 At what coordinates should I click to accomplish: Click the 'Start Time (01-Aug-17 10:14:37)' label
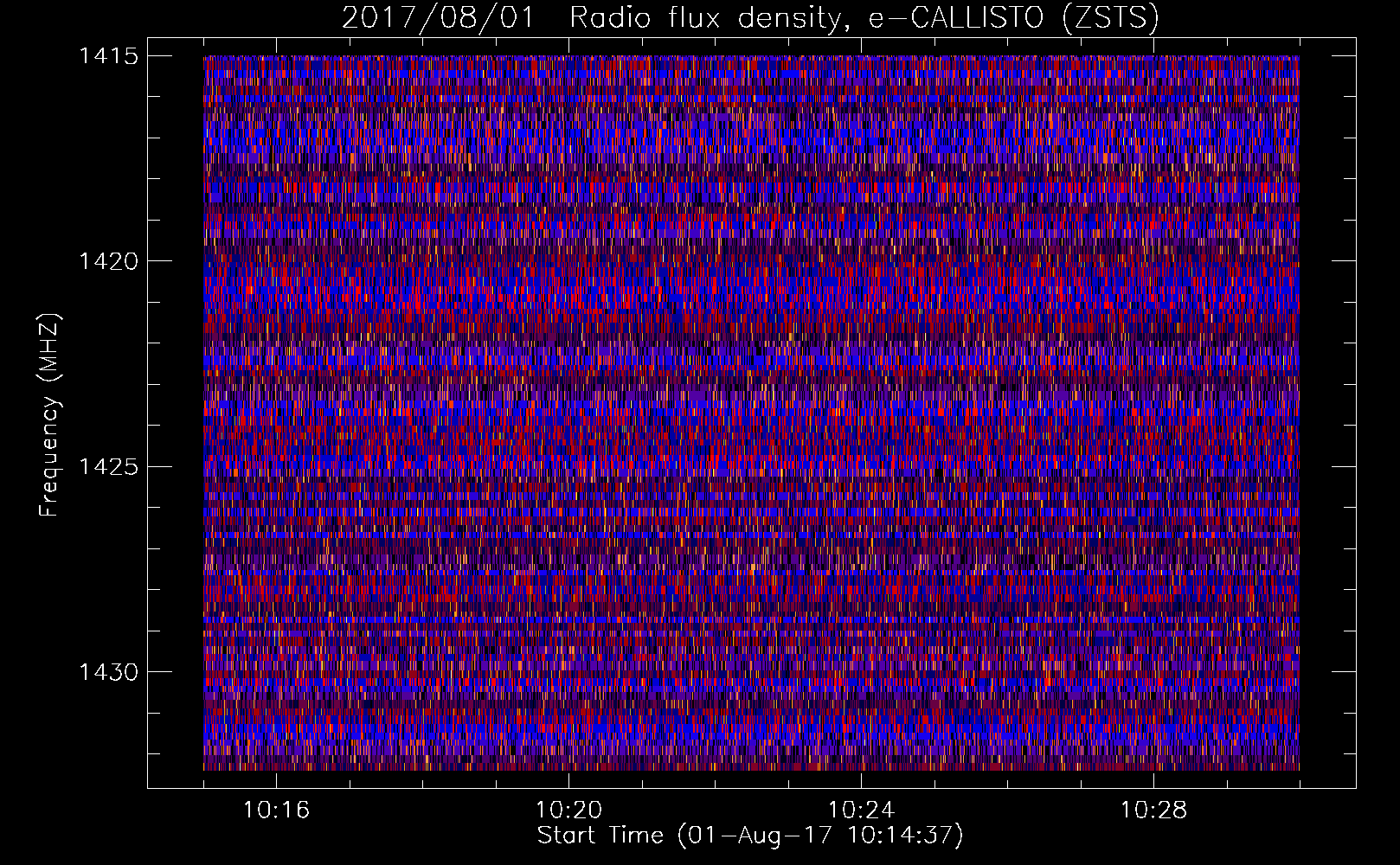point(750,836)
